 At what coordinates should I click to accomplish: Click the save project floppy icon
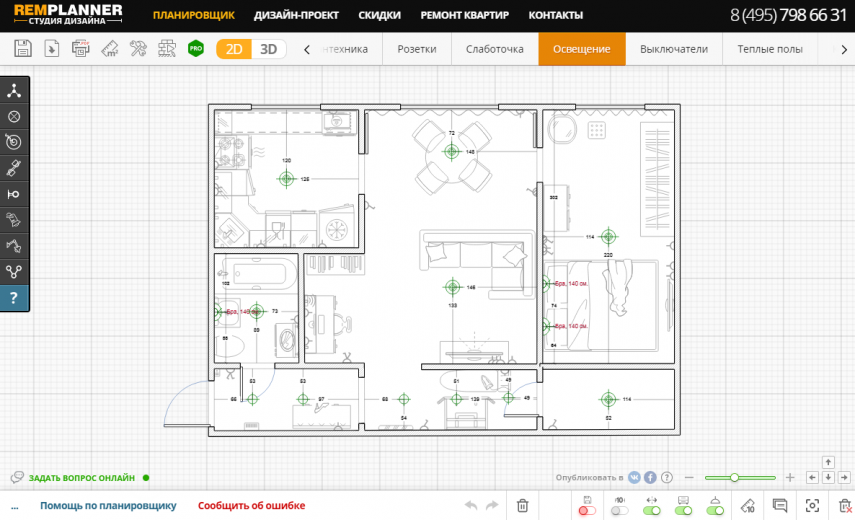(23, 48)
